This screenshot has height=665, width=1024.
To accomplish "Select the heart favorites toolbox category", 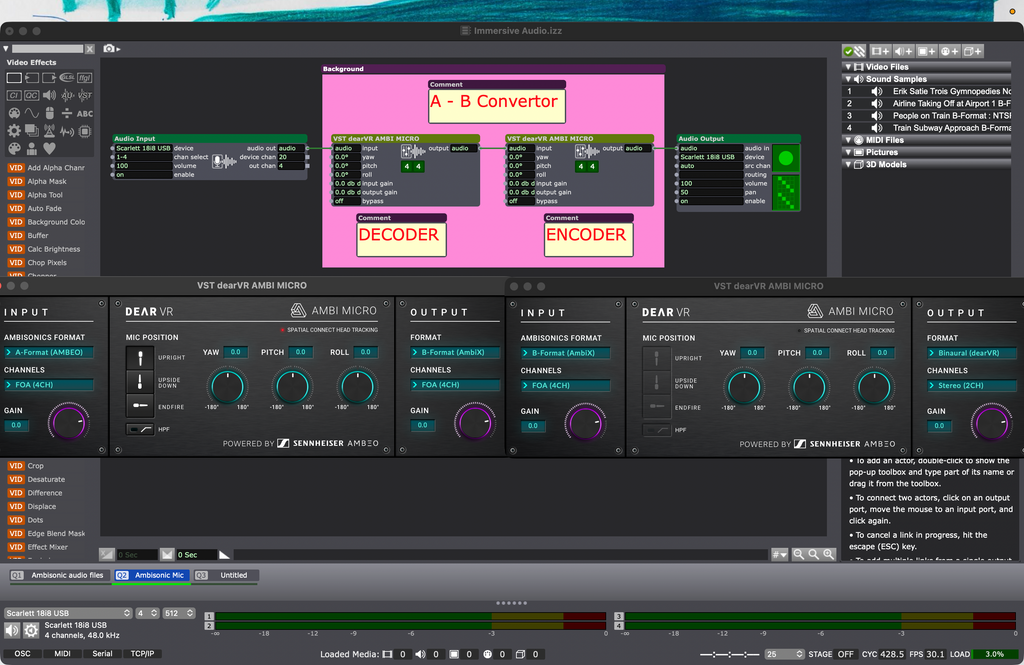I will point(50,148).
